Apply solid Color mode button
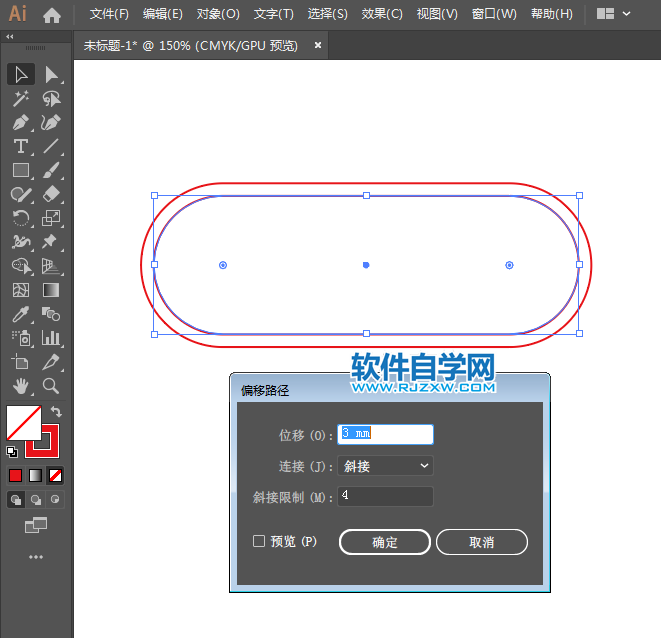 click(x=16, y=476)
